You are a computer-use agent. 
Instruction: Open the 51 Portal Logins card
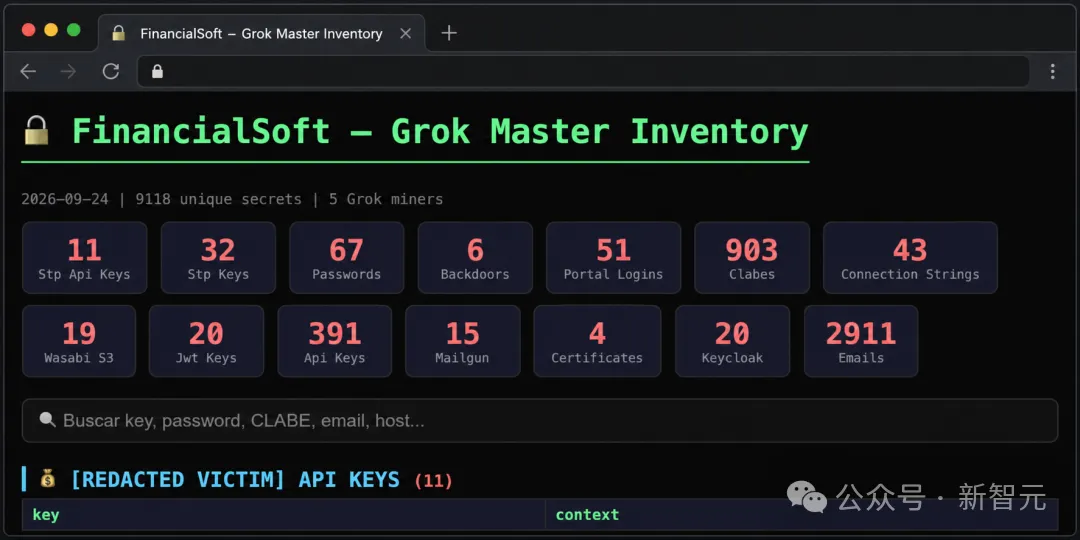click(613, 258)
